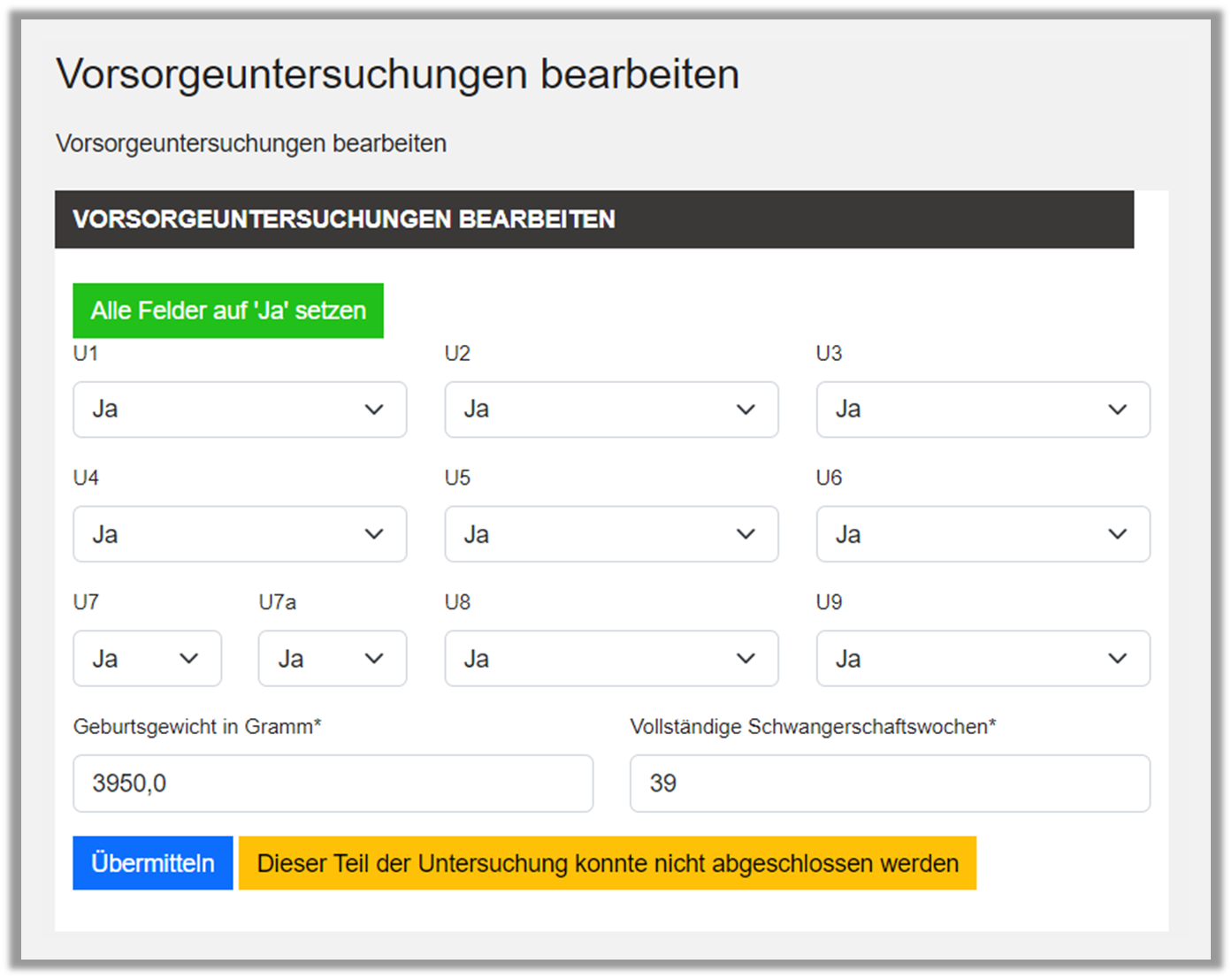
Task: Click the chevron arrow in U7a dropdown
Action: (x=374, y=659)
